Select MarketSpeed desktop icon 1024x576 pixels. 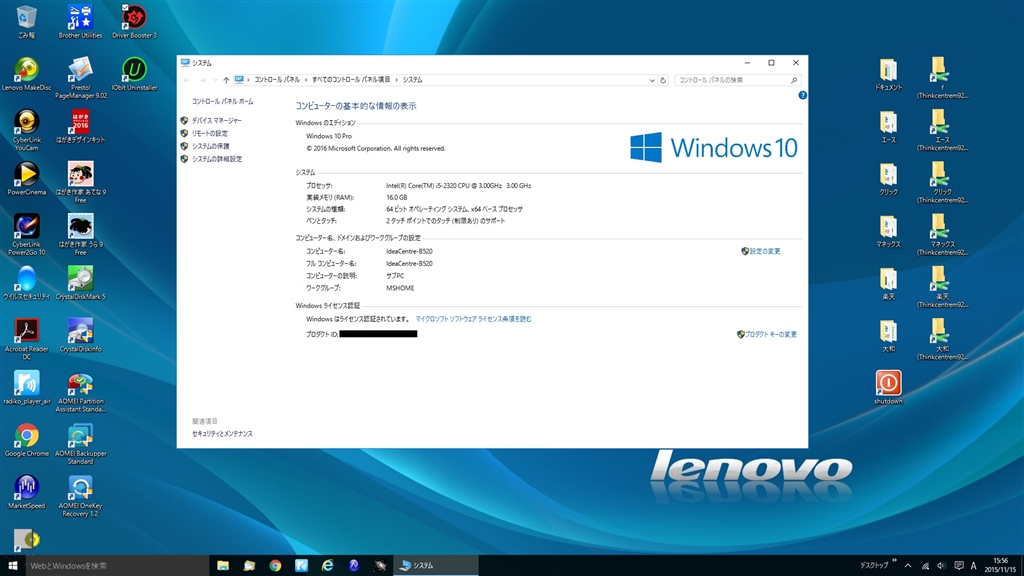point(27,492)
